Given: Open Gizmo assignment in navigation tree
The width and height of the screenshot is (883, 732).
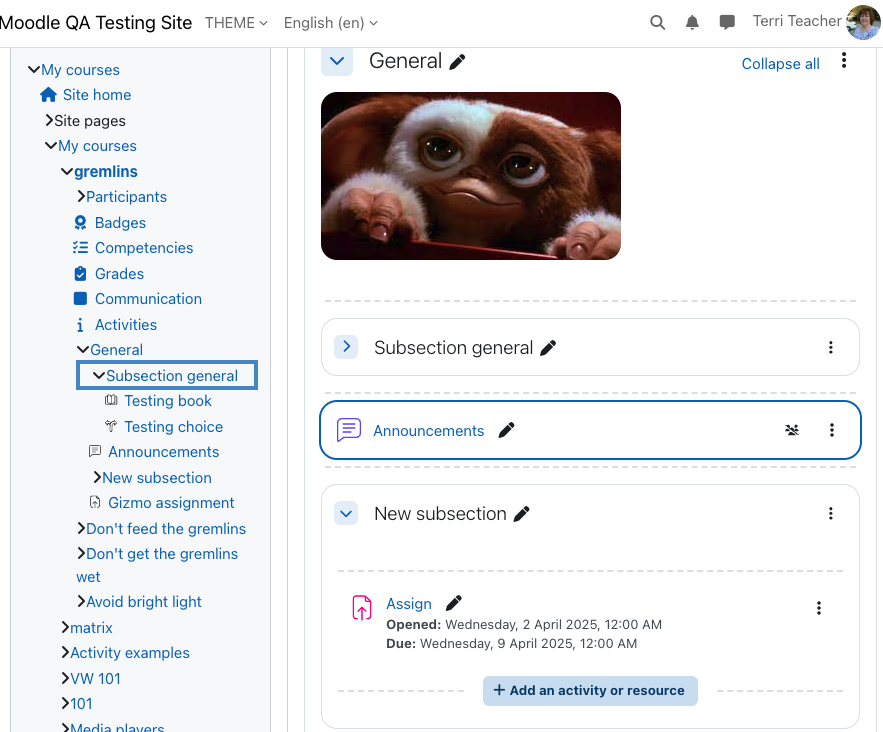Looking at the screenshot, I should pyautogui.click(x=171, y=503).
